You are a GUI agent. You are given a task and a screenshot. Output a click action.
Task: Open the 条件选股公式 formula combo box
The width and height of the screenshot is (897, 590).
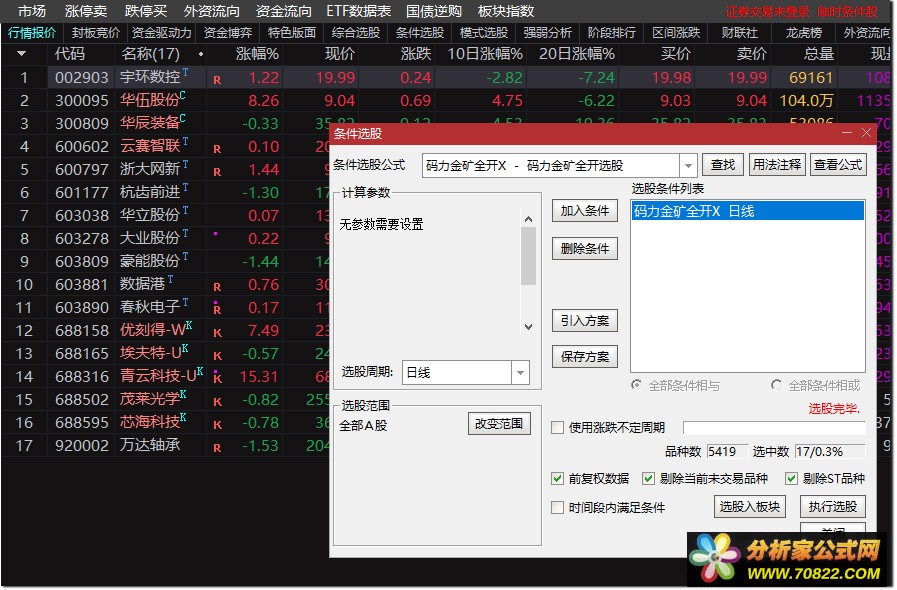pos(559,165)
